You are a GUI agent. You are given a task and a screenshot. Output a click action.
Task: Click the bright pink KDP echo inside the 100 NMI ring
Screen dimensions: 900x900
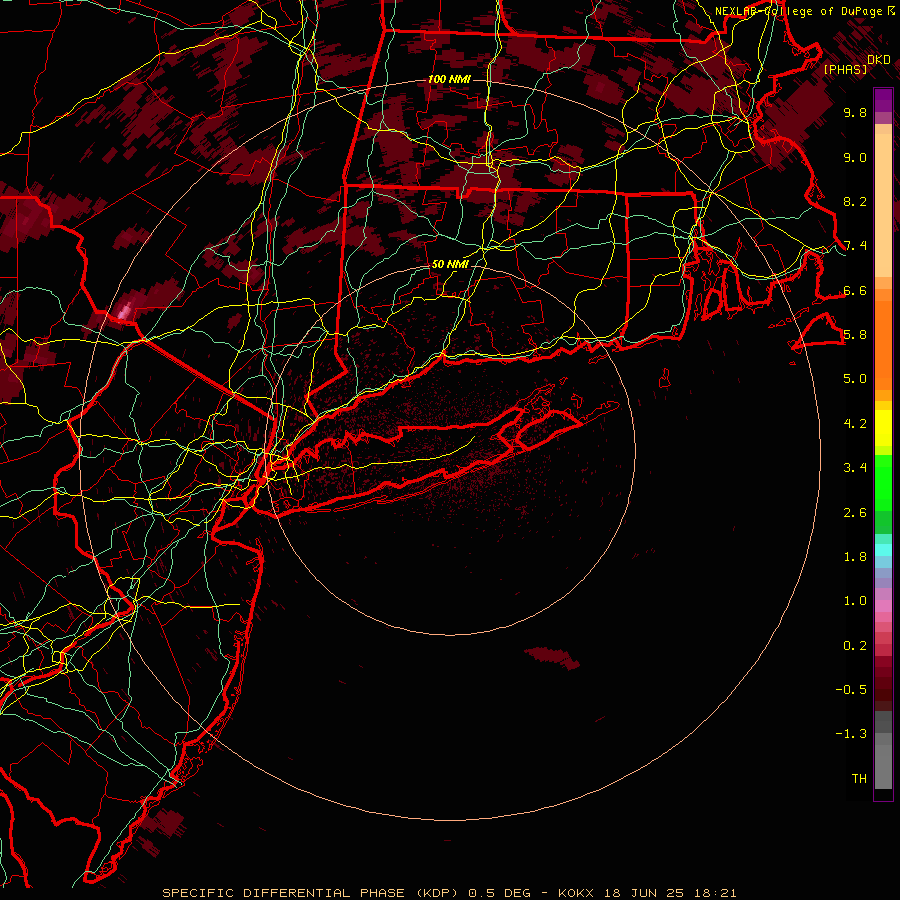coord(124,311)
